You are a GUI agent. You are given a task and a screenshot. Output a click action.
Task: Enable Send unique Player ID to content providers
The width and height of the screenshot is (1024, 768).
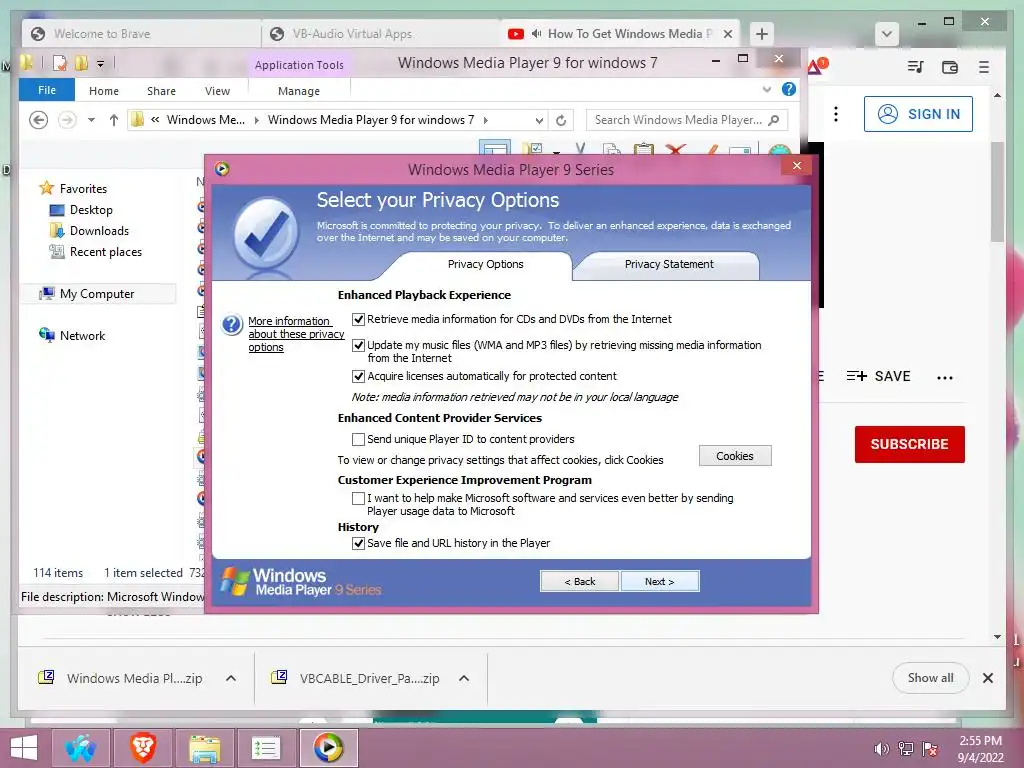tap(358, 440)
